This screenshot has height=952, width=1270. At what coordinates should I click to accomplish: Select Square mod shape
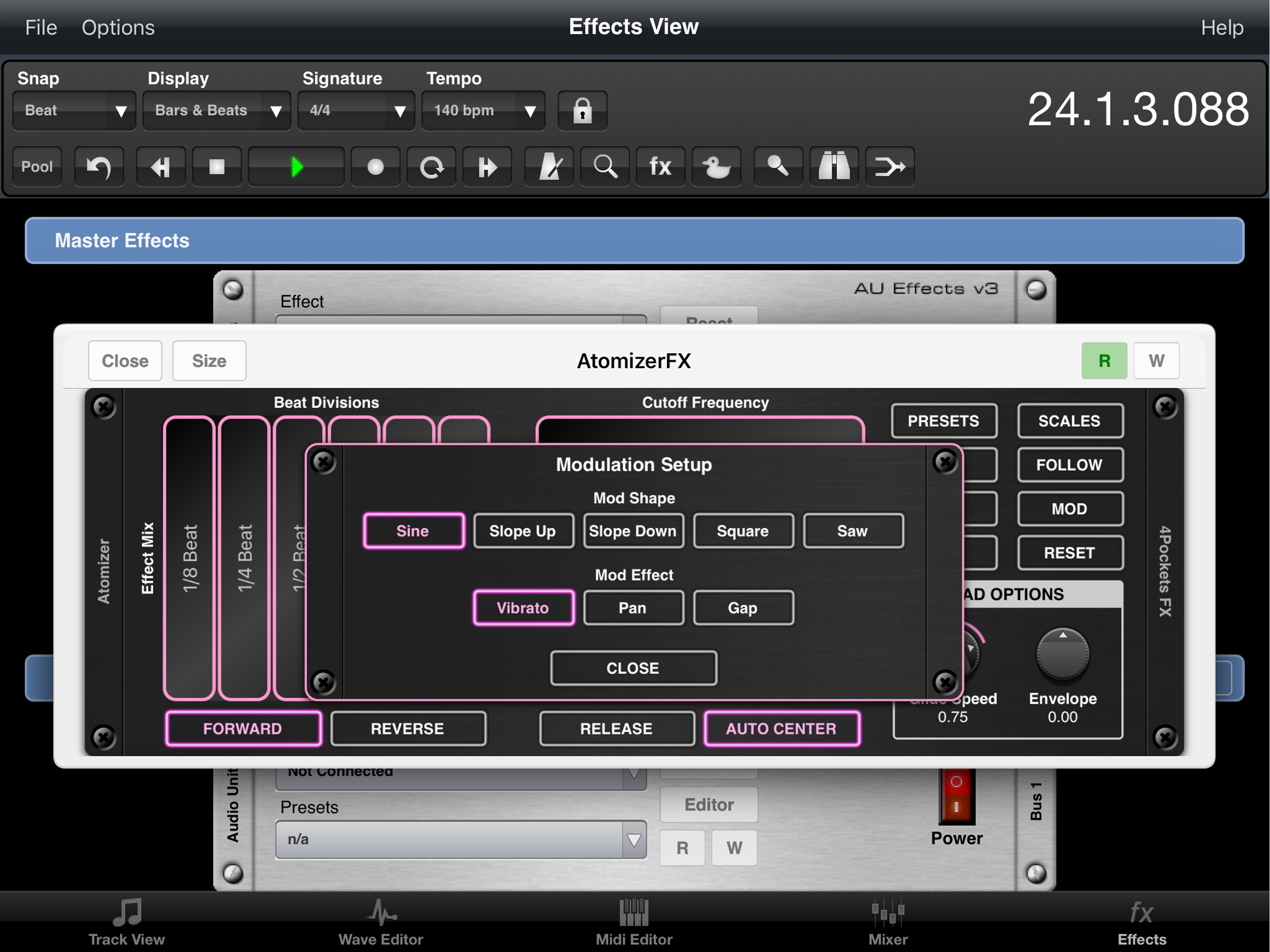pyautogui.click(x=742, y=531)
